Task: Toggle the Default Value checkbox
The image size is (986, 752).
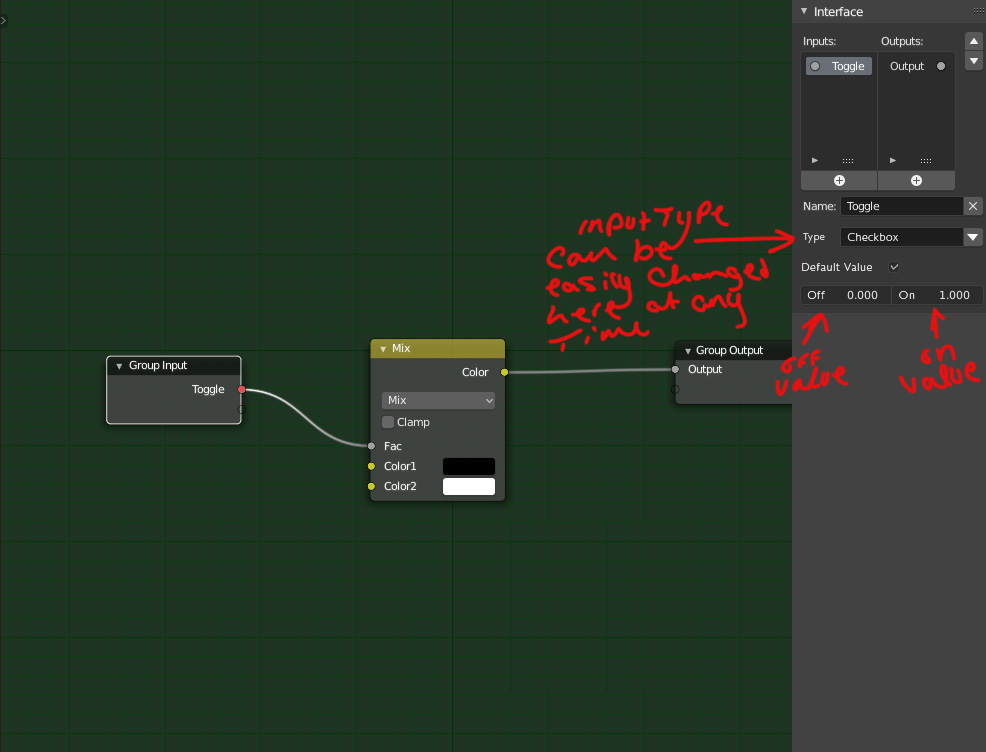Action: click(894, 267)
